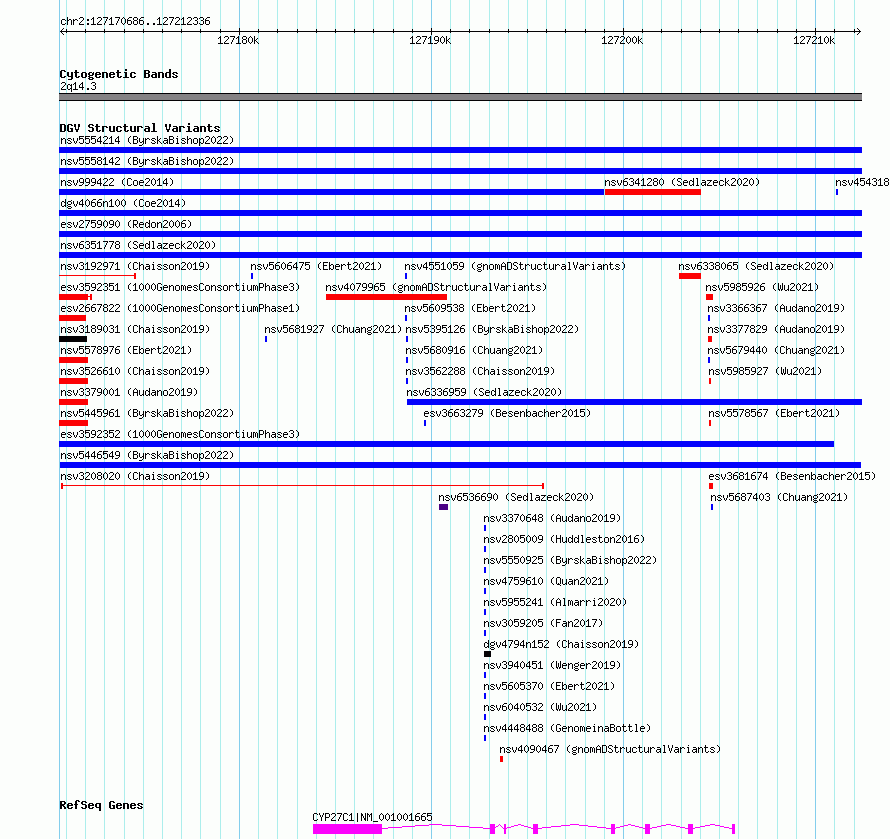Select nsv3940451 (Wenger2019) label
The image size is (890, 839).
click(x=552, y=665)
